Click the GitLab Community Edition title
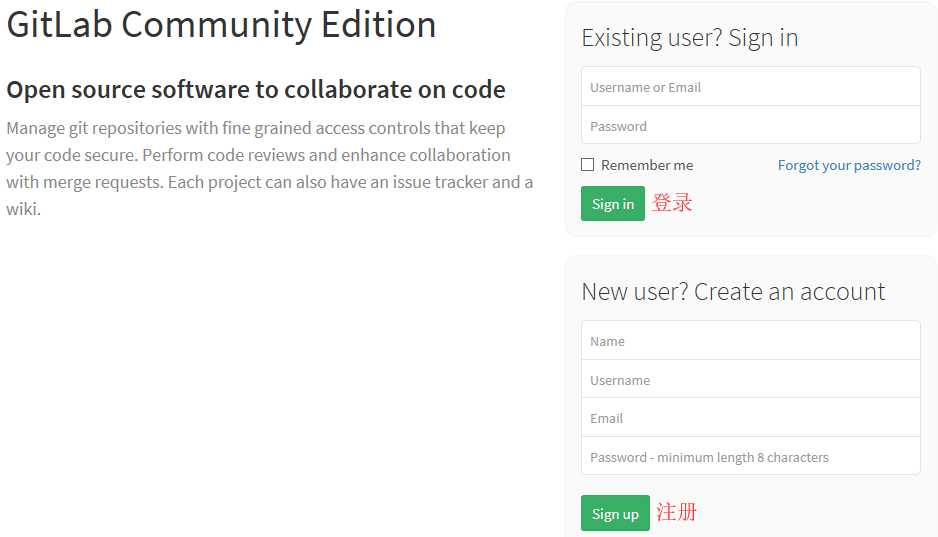Viewport: 938px width, 537px height. [221, 25]
